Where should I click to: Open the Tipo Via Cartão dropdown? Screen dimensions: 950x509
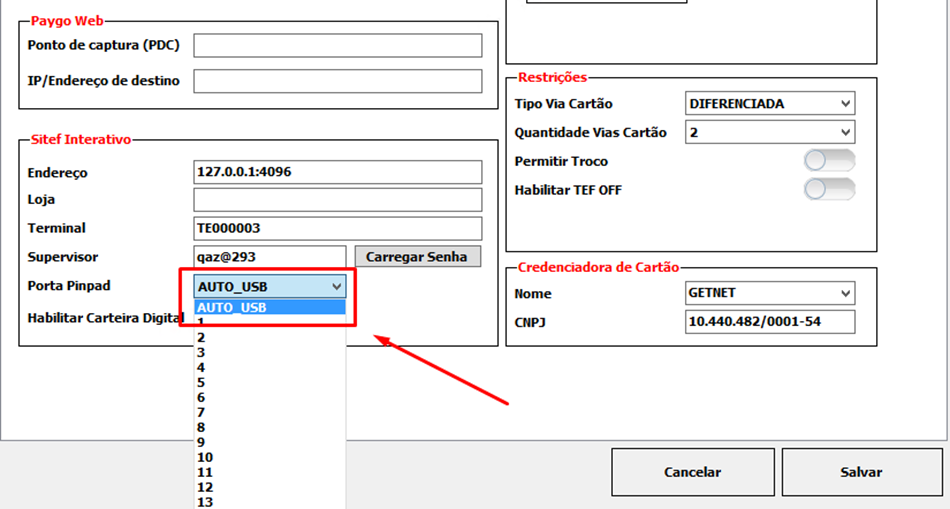click(x=770, y=104)
